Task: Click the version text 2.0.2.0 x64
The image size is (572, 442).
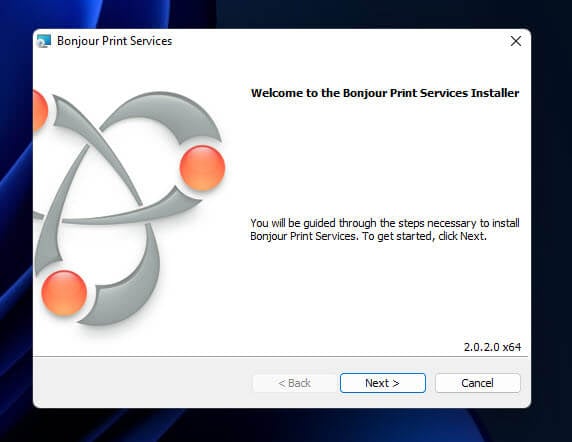Action: (492, 347)
